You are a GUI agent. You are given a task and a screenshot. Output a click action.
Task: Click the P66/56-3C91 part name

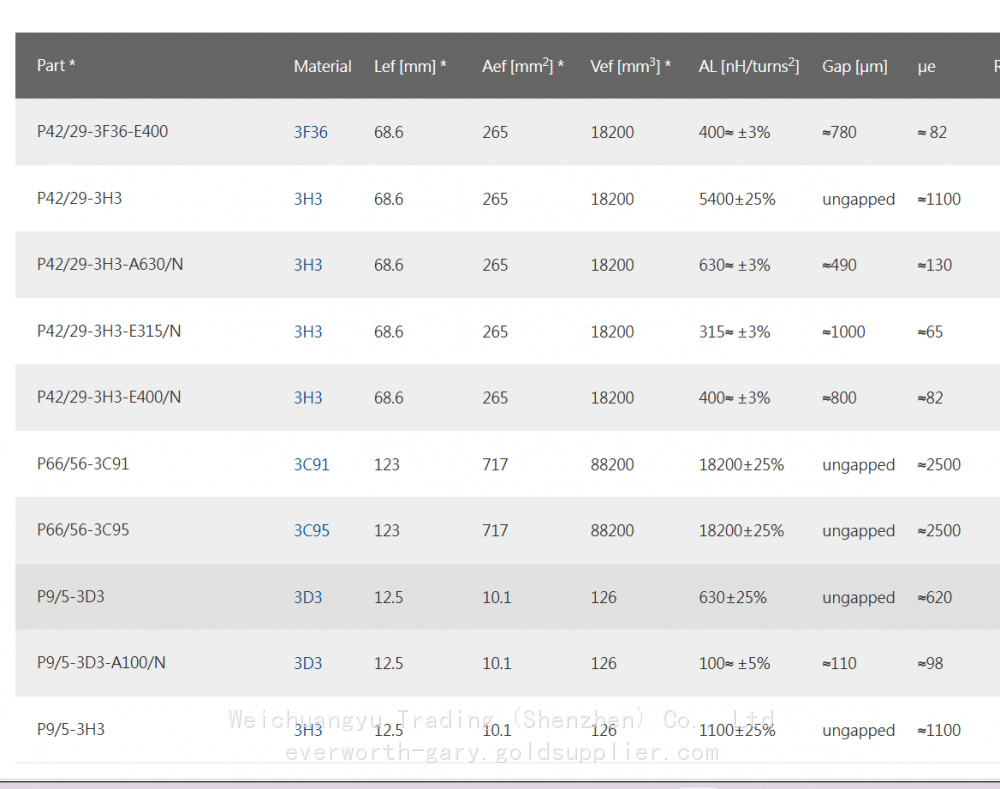coord(83,464)
